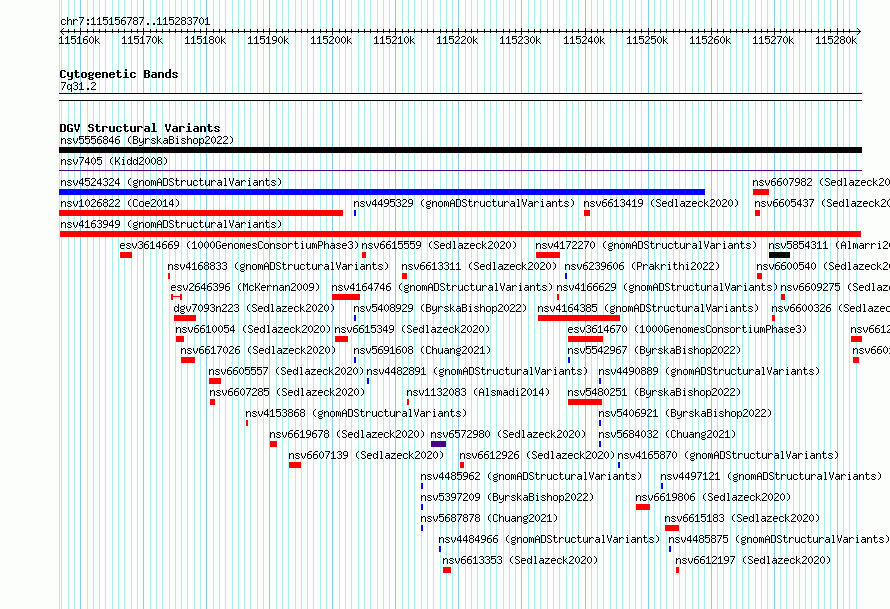
Task: Open nsv4497121 gnomAD variant label
Action: coord(771,476)
